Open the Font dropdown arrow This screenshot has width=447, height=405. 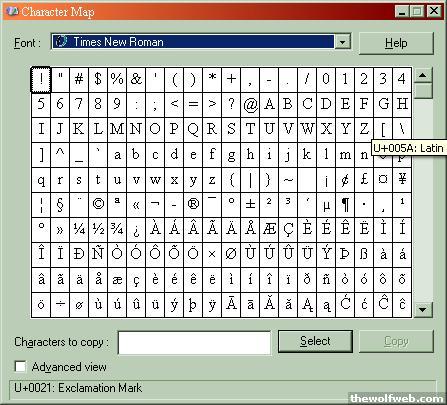pyautogui.click(x=342, y=42)
